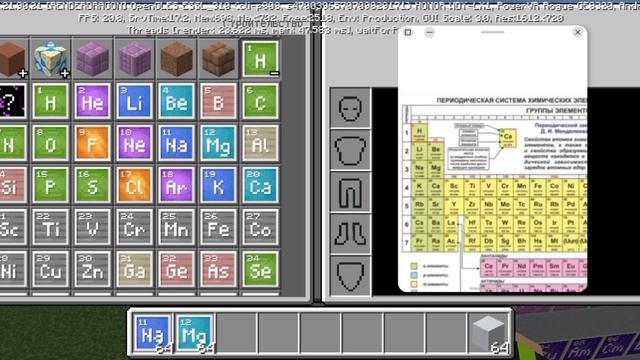Choose the Argon element block

click(176, 185)
